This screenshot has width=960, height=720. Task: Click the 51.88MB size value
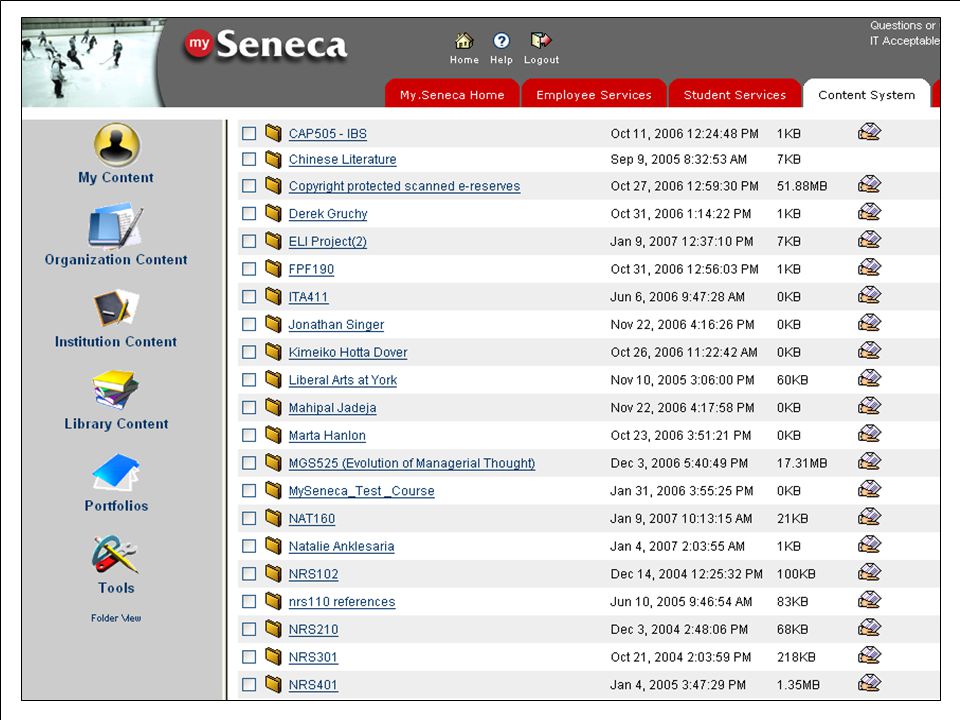pos(801,186)
